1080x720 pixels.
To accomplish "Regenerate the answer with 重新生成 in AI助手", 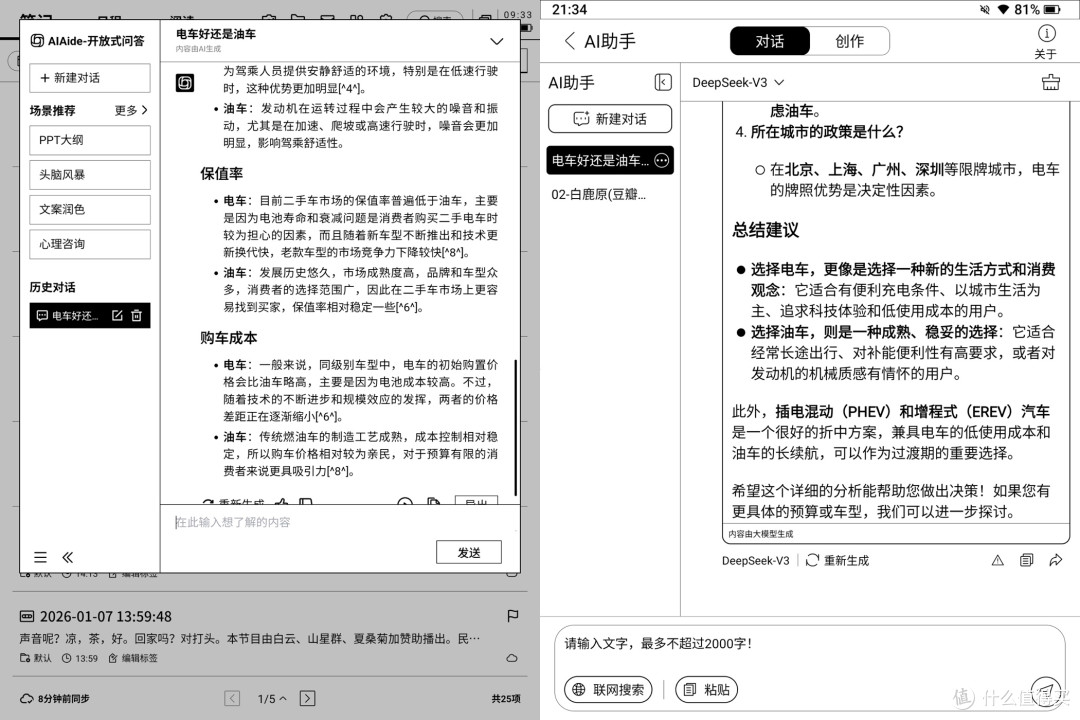I will (x=838, y=560).
